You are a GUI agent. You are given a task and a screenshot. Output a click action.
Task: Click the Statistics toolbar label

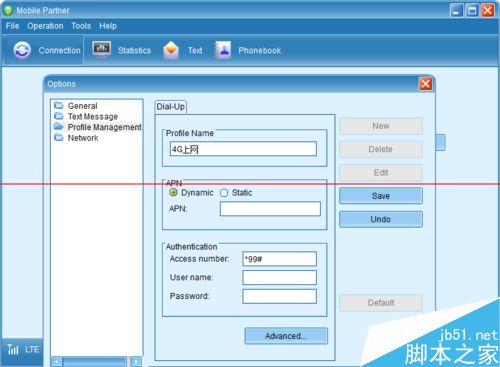tap(134, 50)
